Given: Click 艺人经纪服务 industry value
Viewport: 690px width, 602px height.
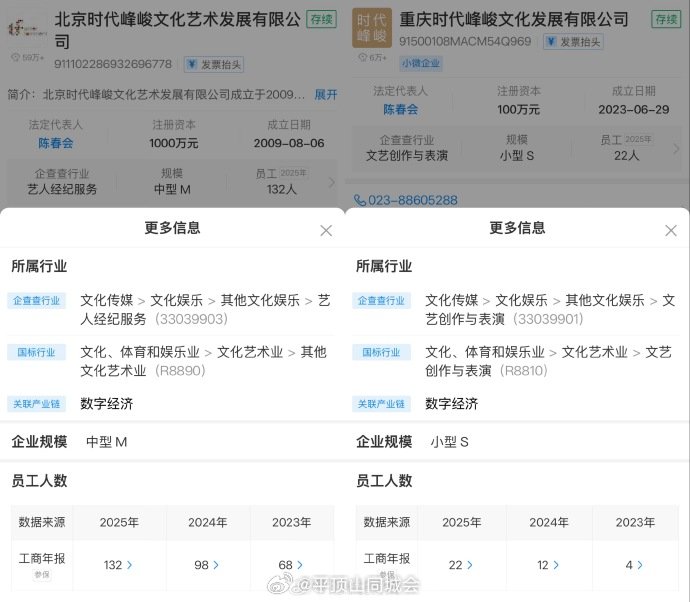Looking at the screenshot, I should pos(62,190).
